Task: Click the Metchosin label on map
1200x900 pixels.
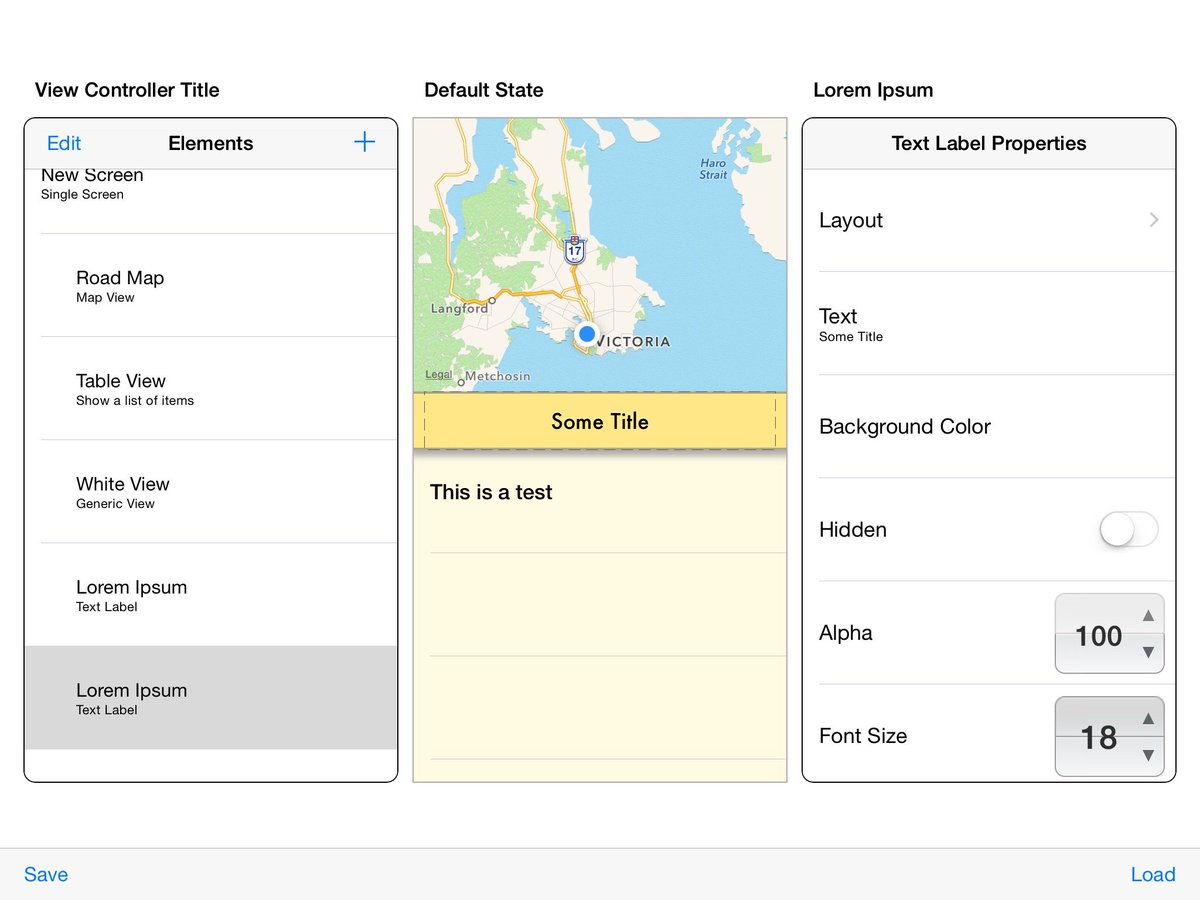Action: pos(498,376)
